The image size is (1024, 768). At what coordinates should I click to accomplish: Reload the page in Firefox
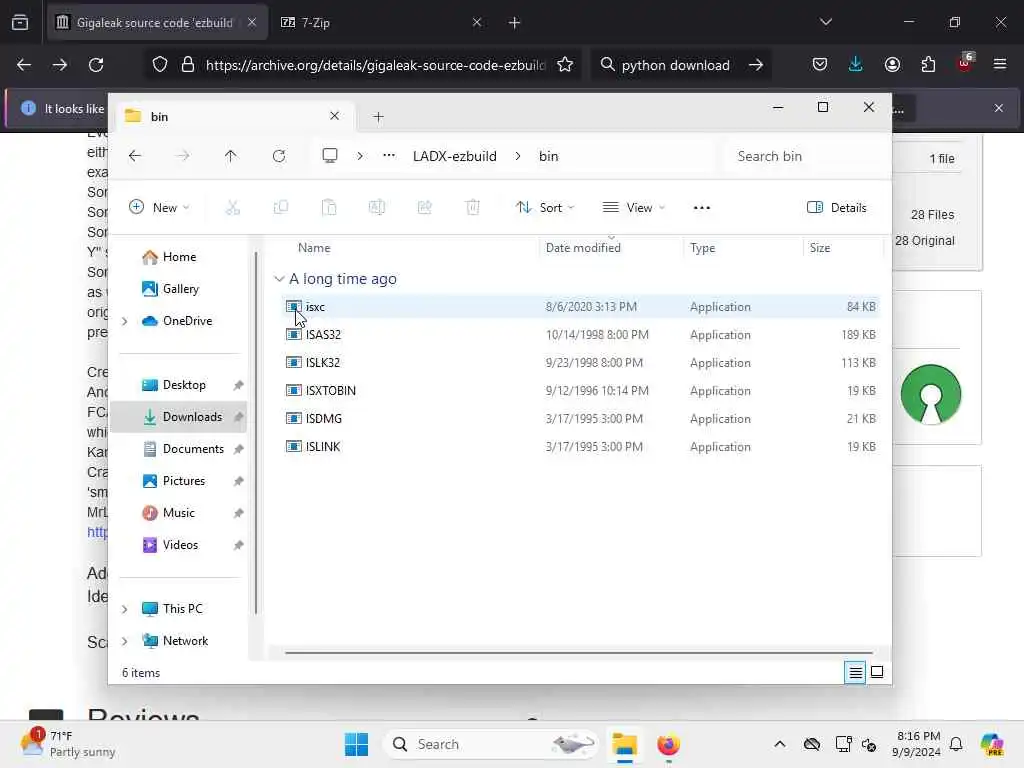click(x=96, y=65)
